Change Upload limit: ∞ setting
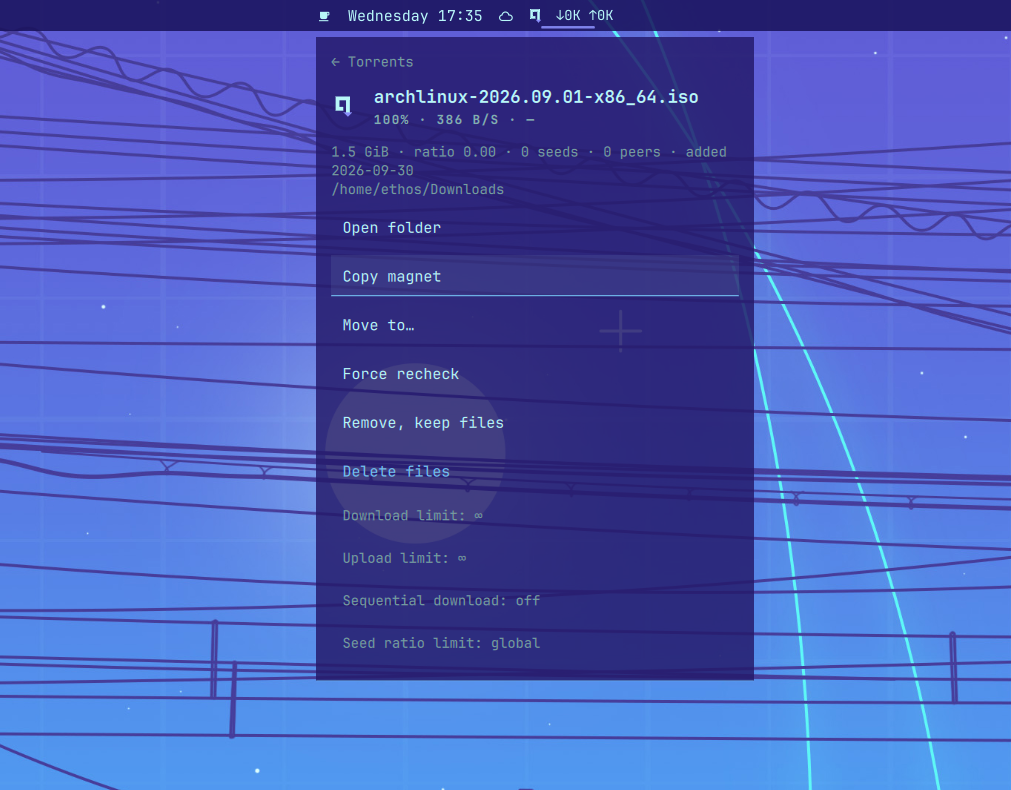 pos(535,558)
